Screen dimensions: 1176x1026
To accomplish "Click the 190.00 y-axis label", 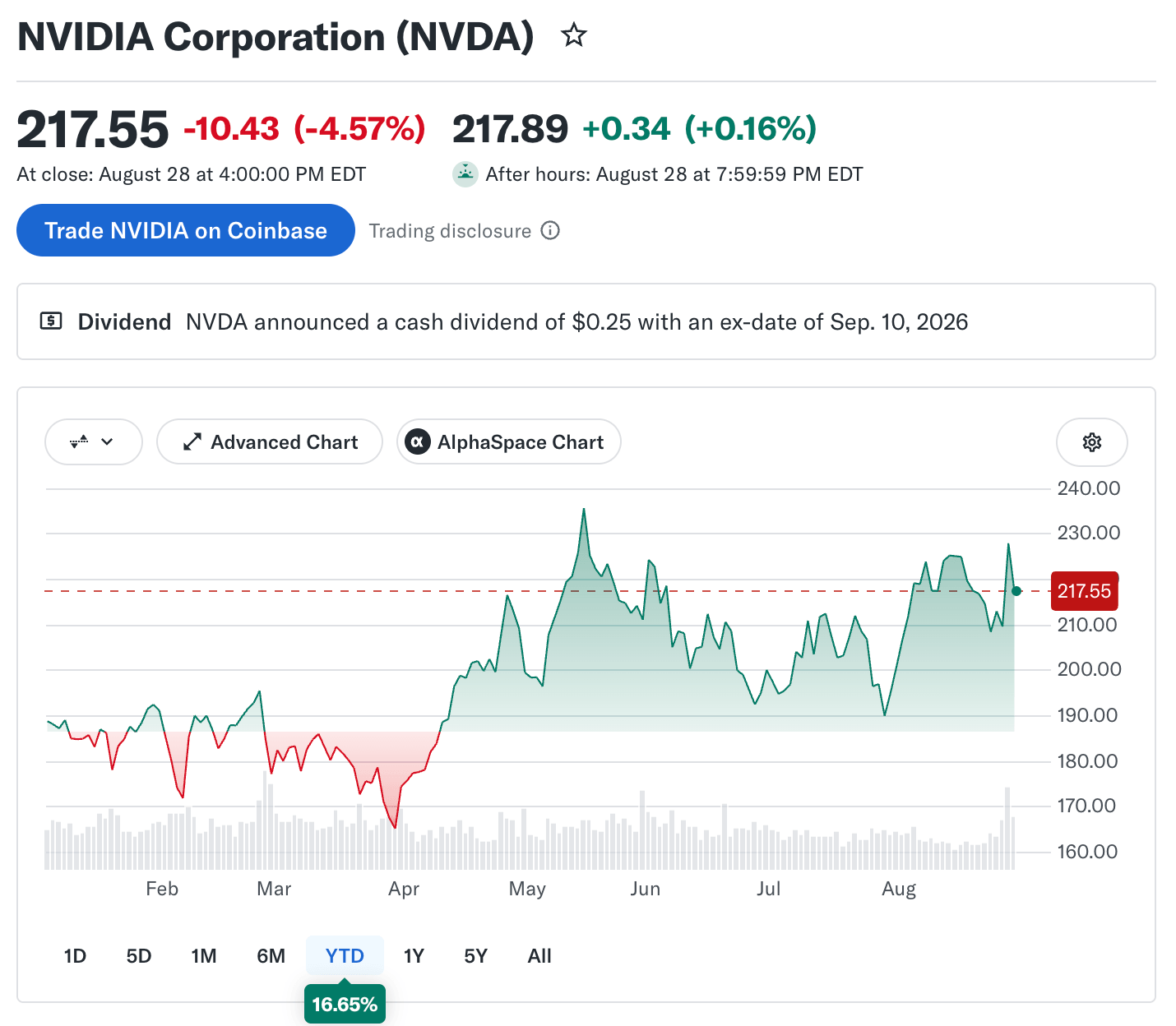I will point(1087,715).
